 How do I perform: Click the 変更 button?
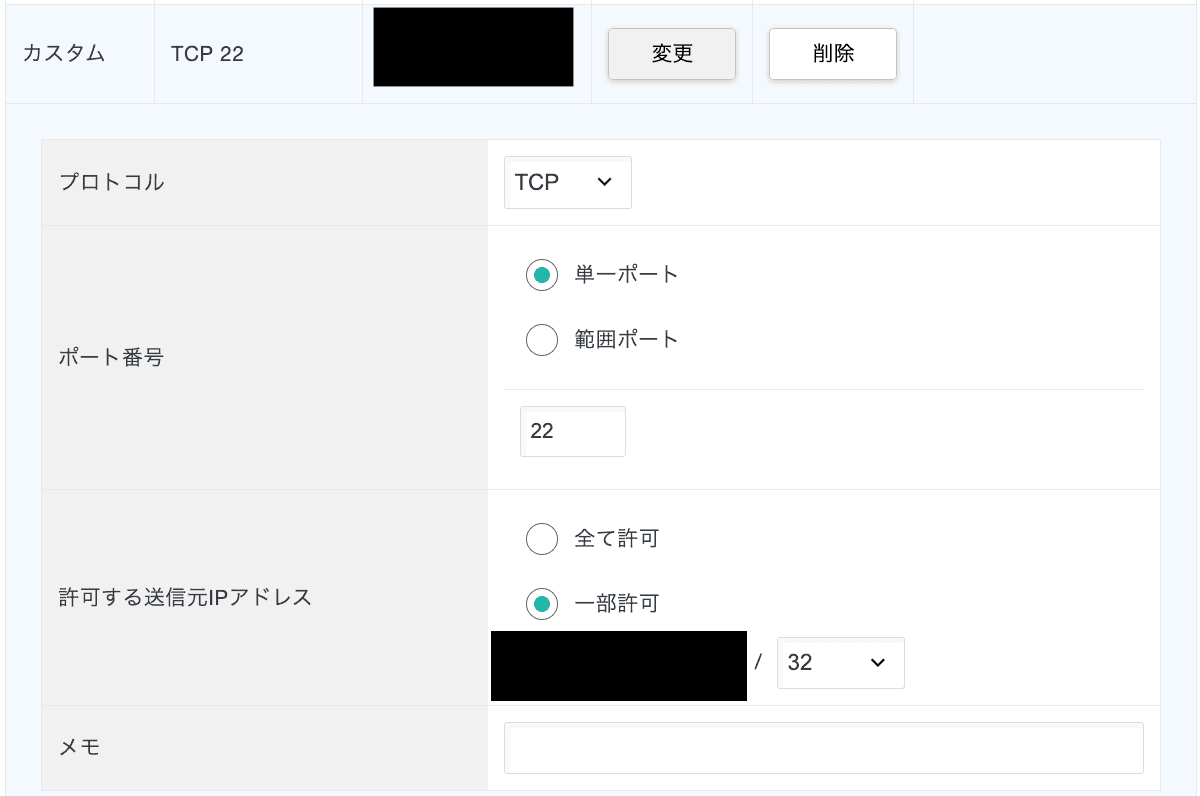[x=672, y=54]
